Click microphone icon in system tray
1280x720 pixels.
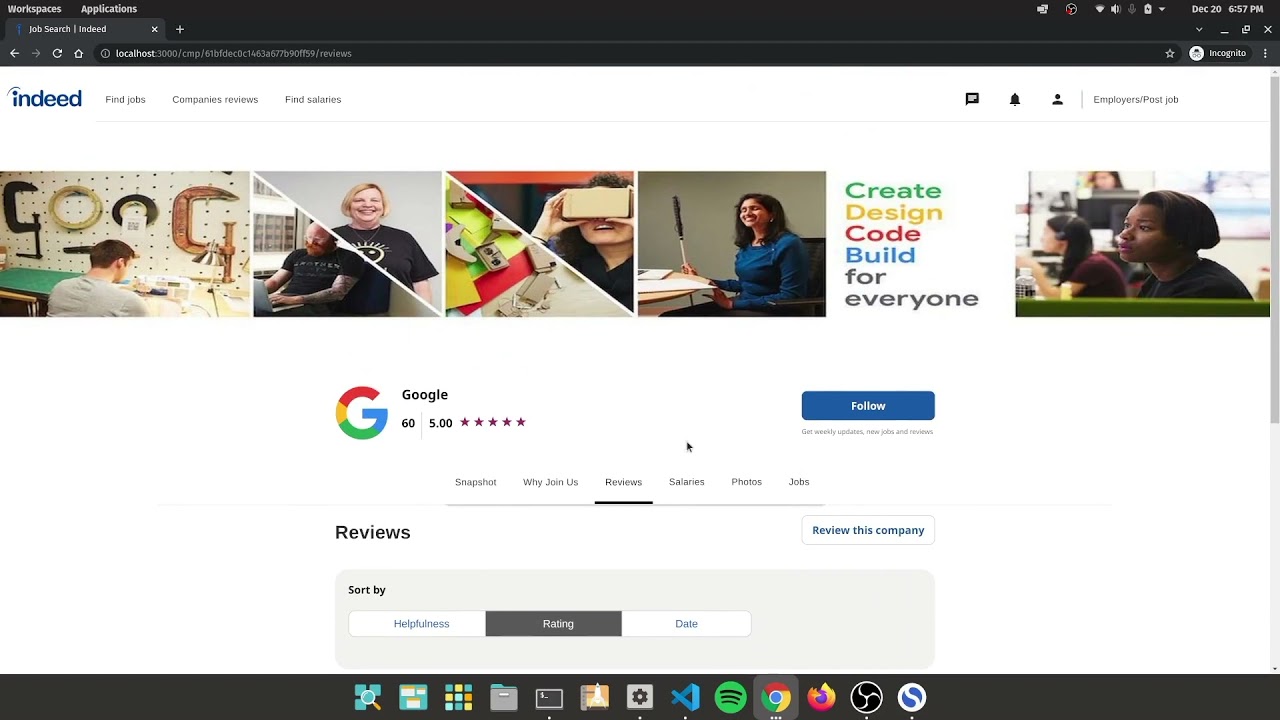pos(1132,9)
